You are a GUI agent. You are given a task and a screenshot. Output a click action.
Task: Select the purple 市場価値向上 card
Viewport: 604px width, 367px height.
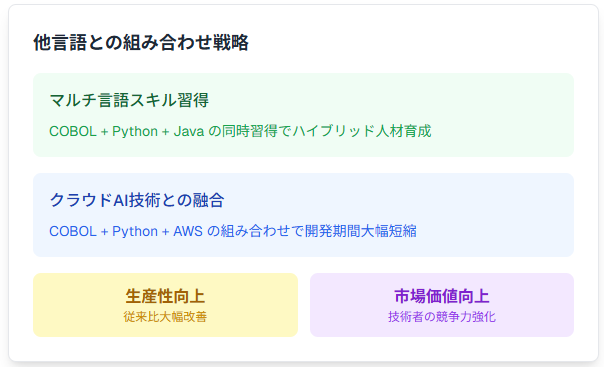click(x=442, y=305)
